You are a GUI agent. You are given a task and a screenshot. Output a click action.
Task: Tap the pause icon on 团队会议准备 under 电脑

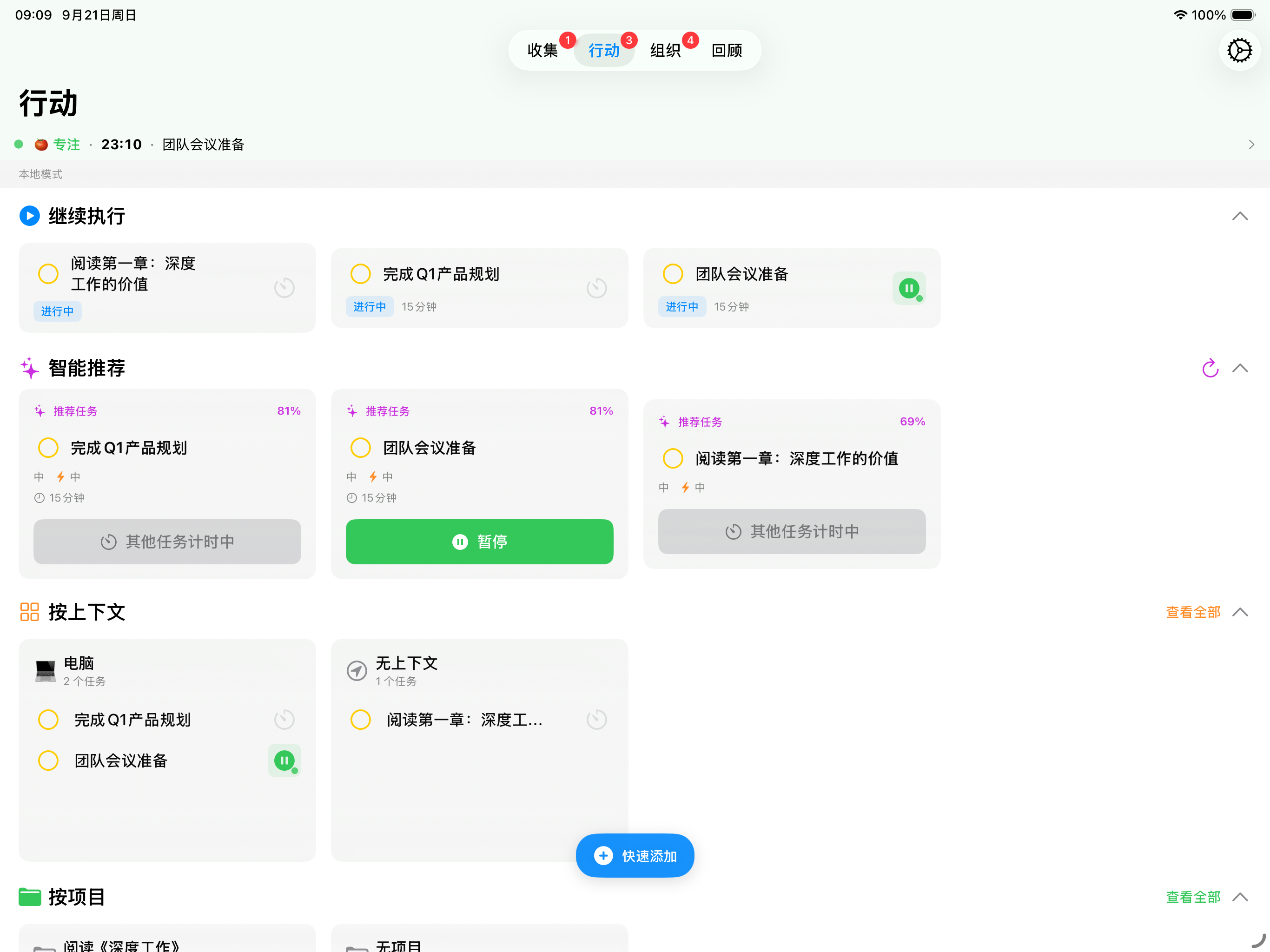point(284,760)
